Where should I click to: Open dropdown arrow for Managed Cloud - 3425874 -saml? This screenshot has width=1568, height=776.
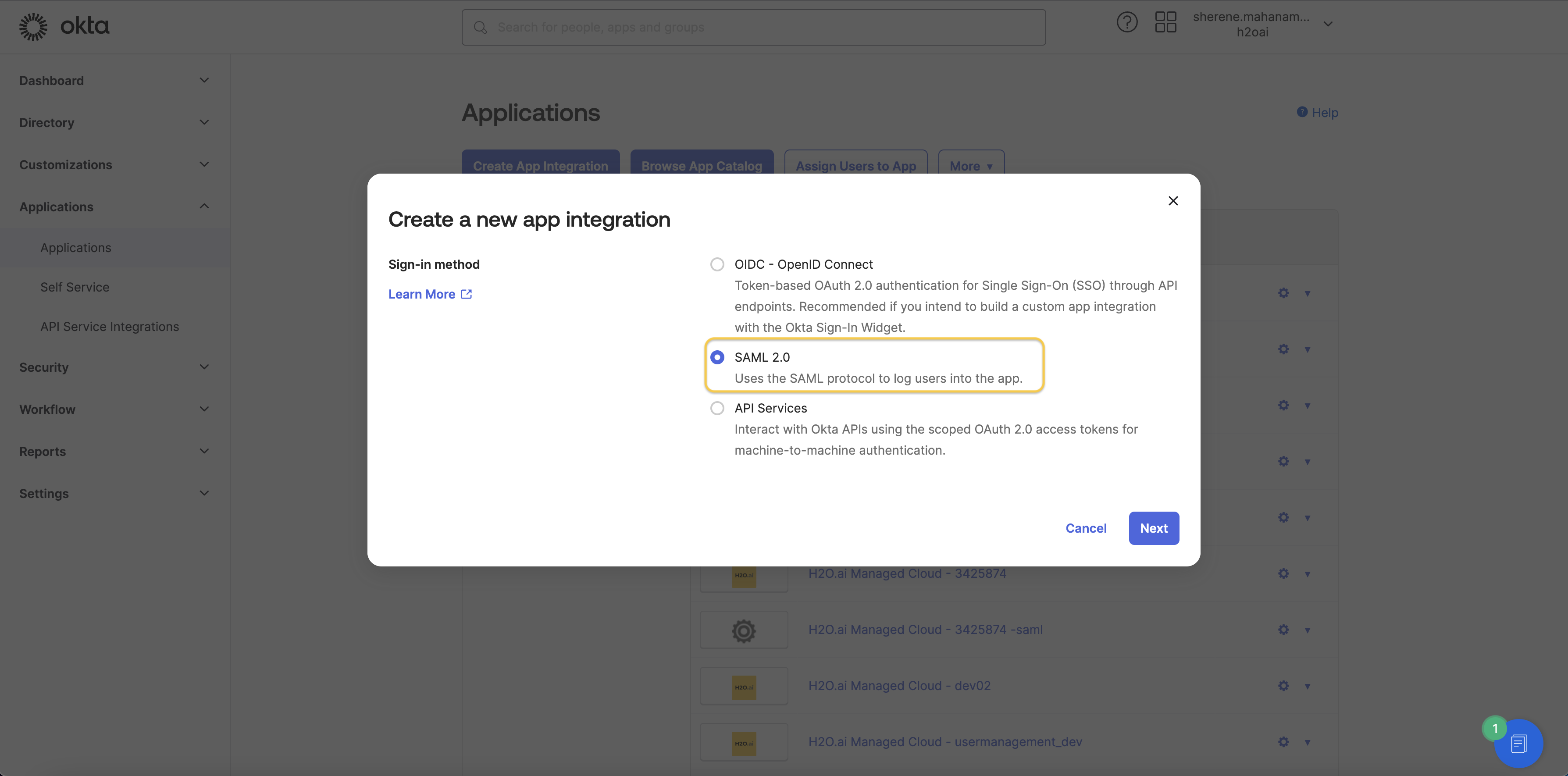[x=1307, y=630]
